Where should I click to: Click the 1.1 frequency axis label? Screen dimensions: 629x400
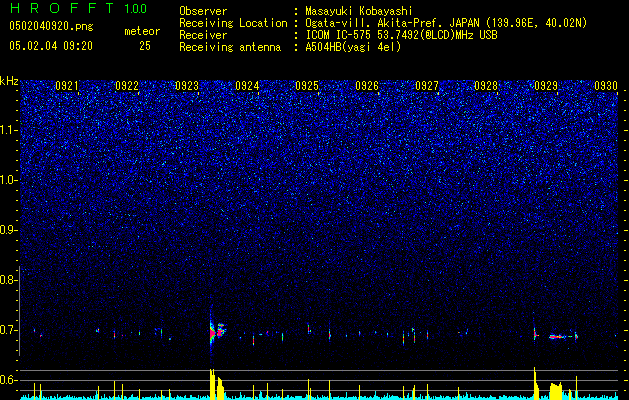[9, 130]
